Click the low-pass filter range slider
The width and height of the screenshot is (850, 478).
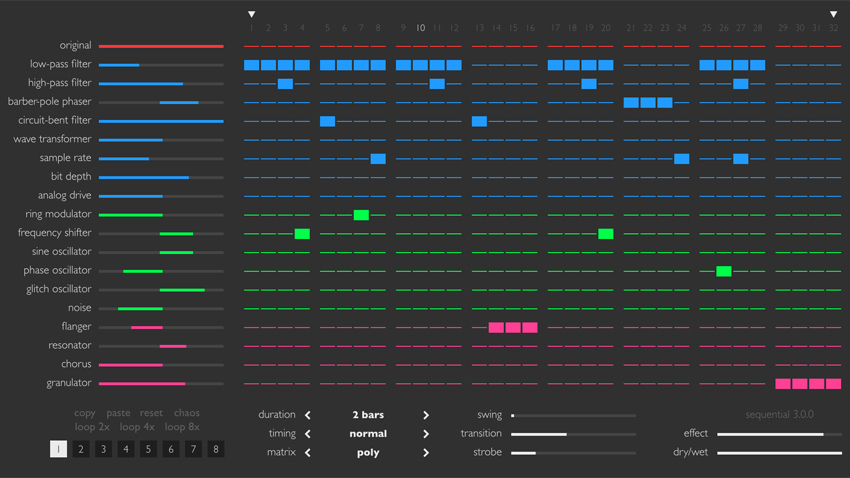[161, 65]
